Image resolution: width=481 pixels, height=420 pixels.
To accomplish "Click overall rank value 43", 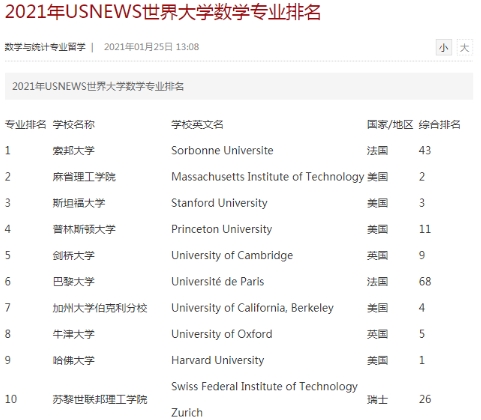I will pos(425,151).
